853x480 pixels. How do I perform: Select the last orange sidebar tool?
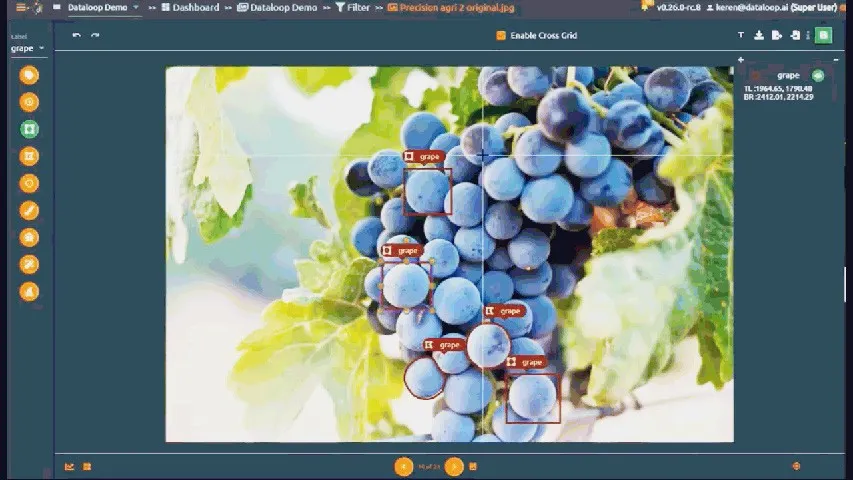coord(29,292)
